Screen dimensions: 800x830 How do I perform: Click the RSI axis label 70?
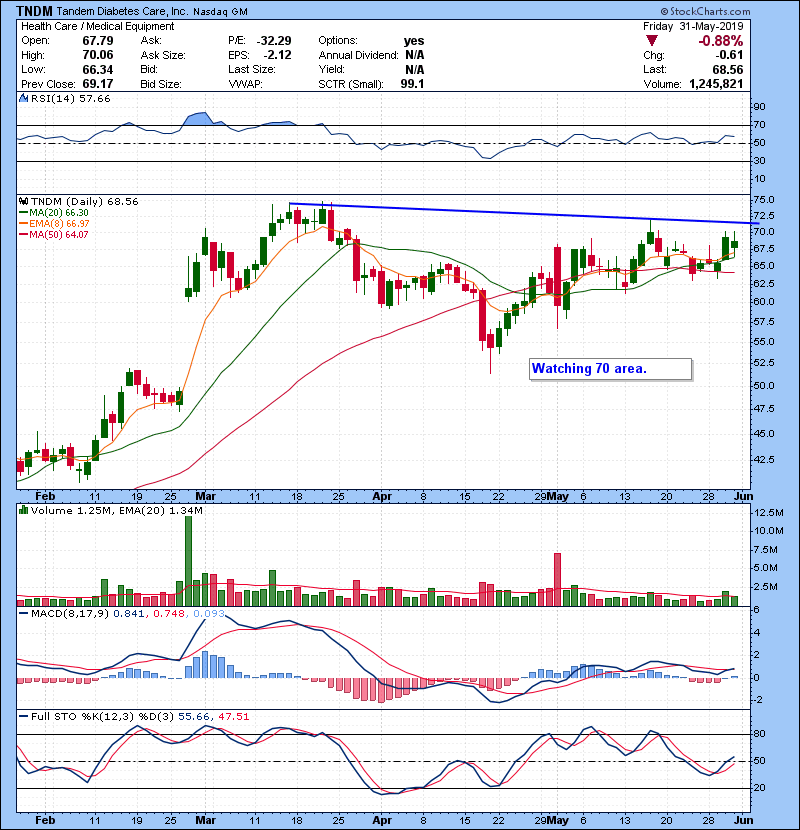(x=759, y=125)
